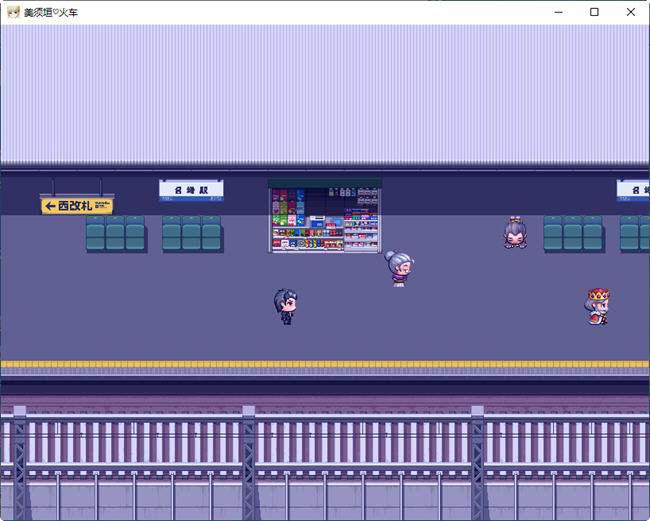Image resolution: width=650 pixels, height=521 pixels.
Task: Click the yellow 西改札 direction sign
Action: pyautogui.click(x=77, y=205)
